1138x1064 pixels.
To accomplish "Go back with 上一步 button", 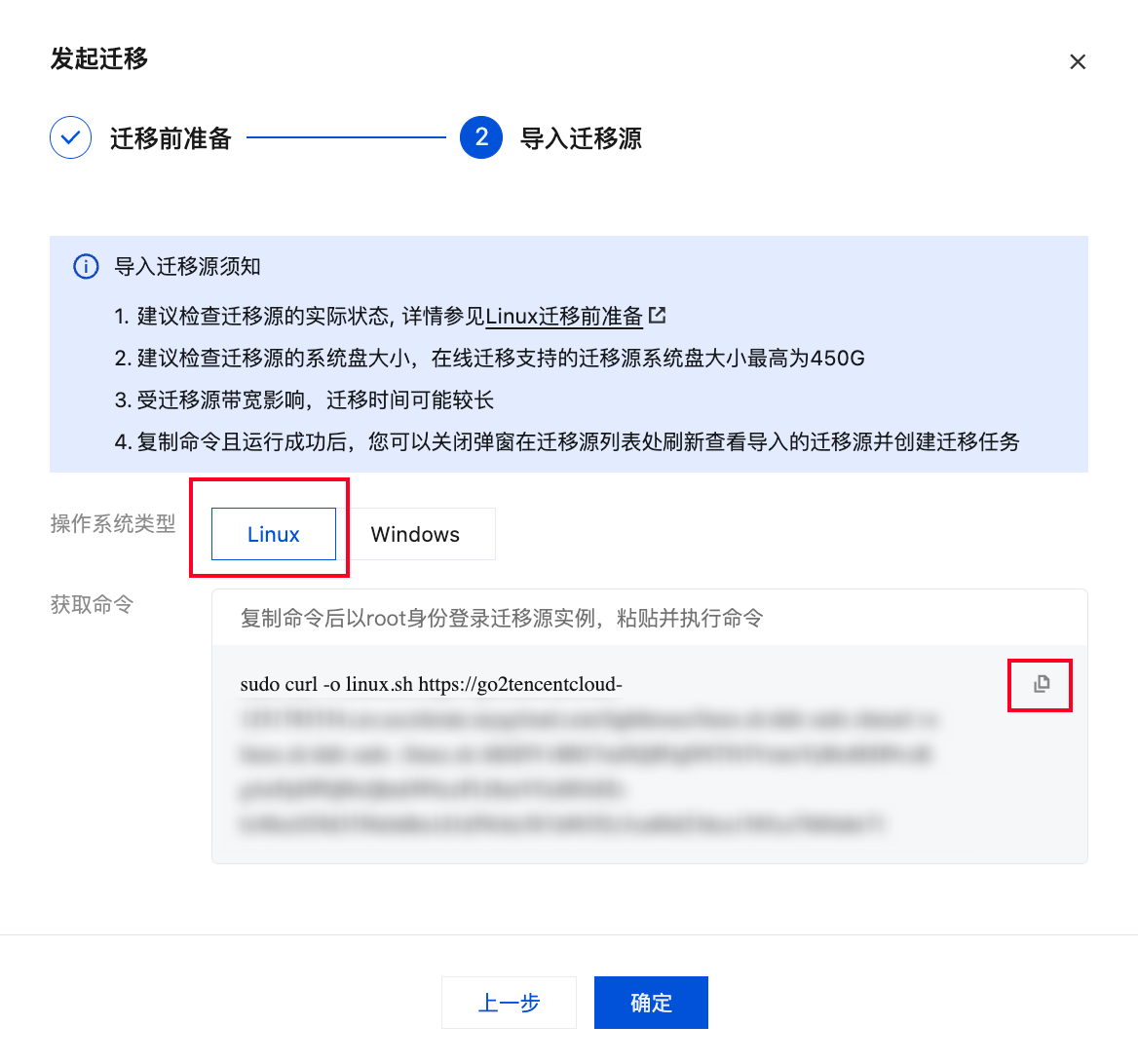I will (x=509, y=1003).
